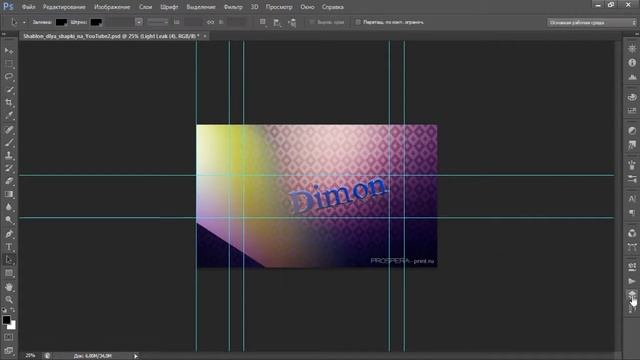
Task: Open the Histogram panel icon
Action: [x=632, y=77]
